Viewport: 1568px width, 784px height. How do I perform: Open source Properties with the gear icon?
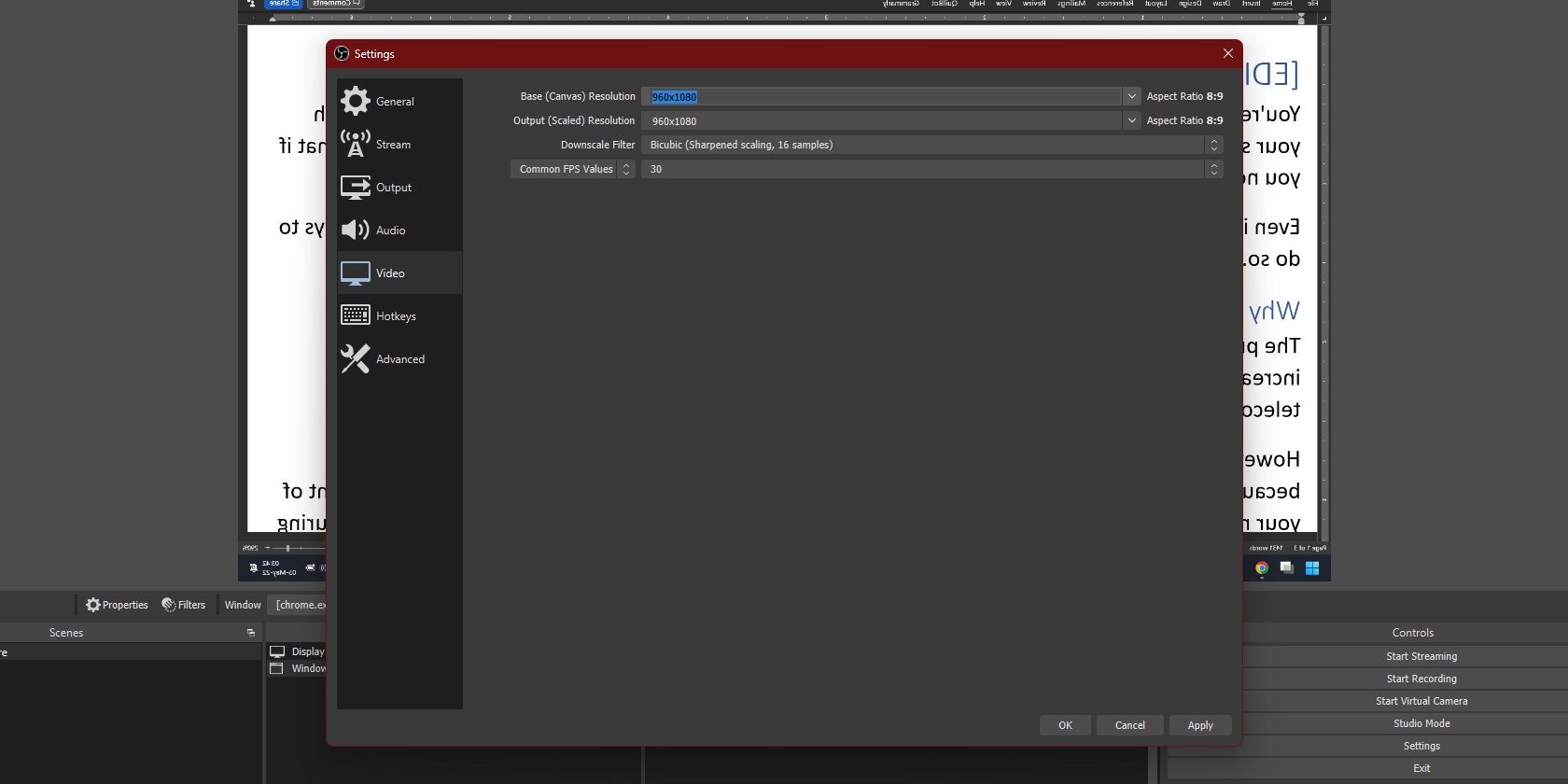click(x=118, y=605)
